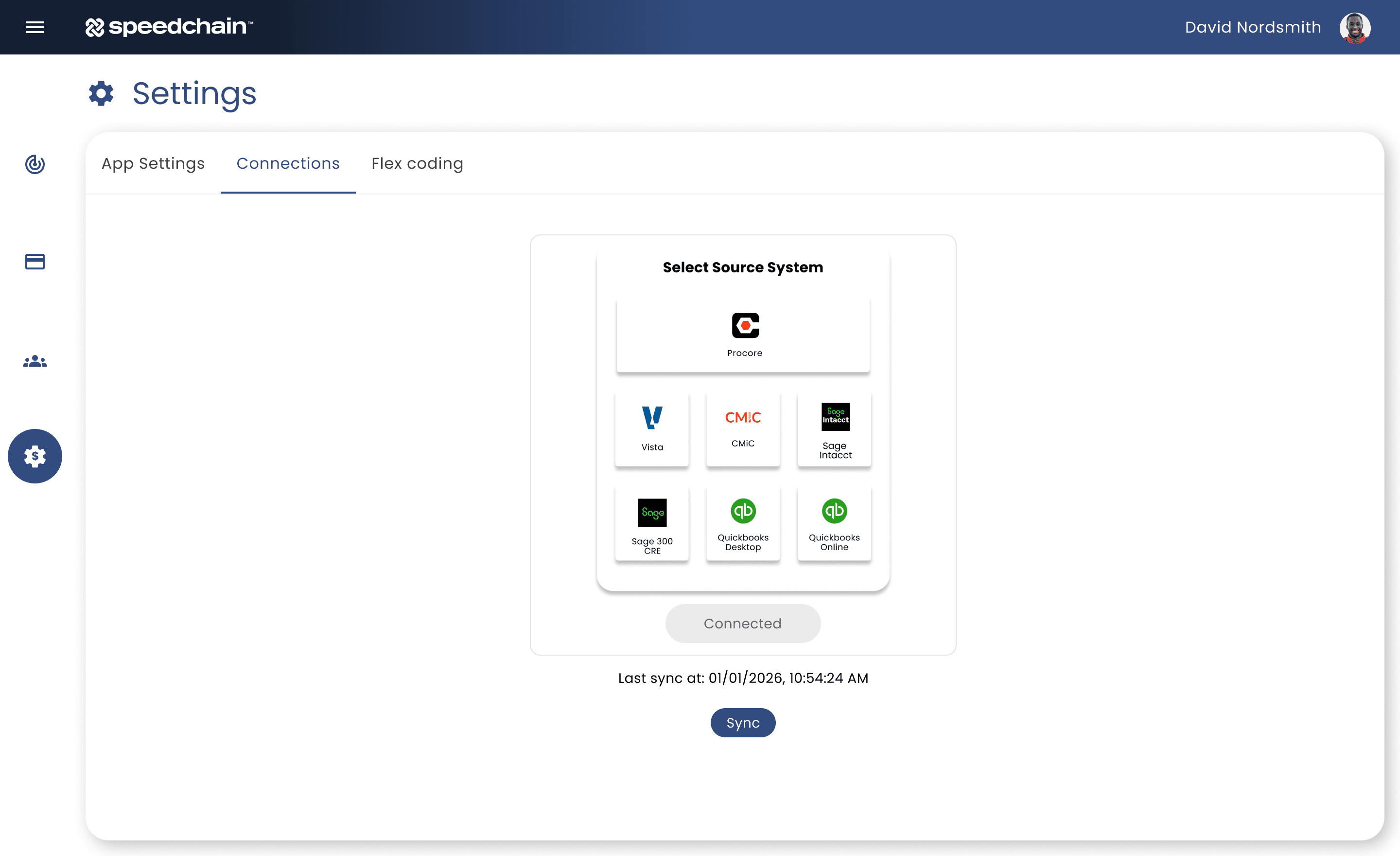
Task: Open the hamburger menu
Action: 35,27
